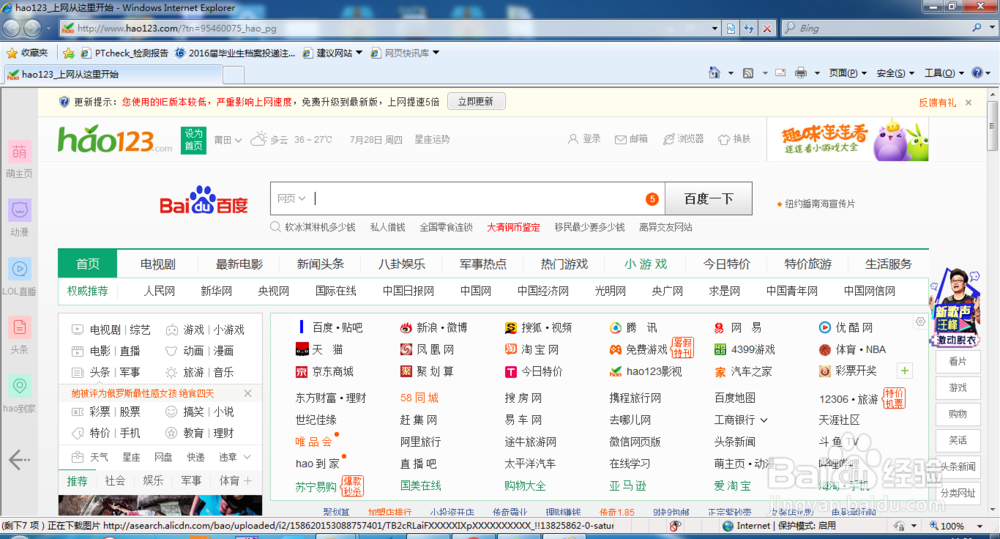Select the 小游戏 navigation tab
The image size is (1000, 539).
645,264
